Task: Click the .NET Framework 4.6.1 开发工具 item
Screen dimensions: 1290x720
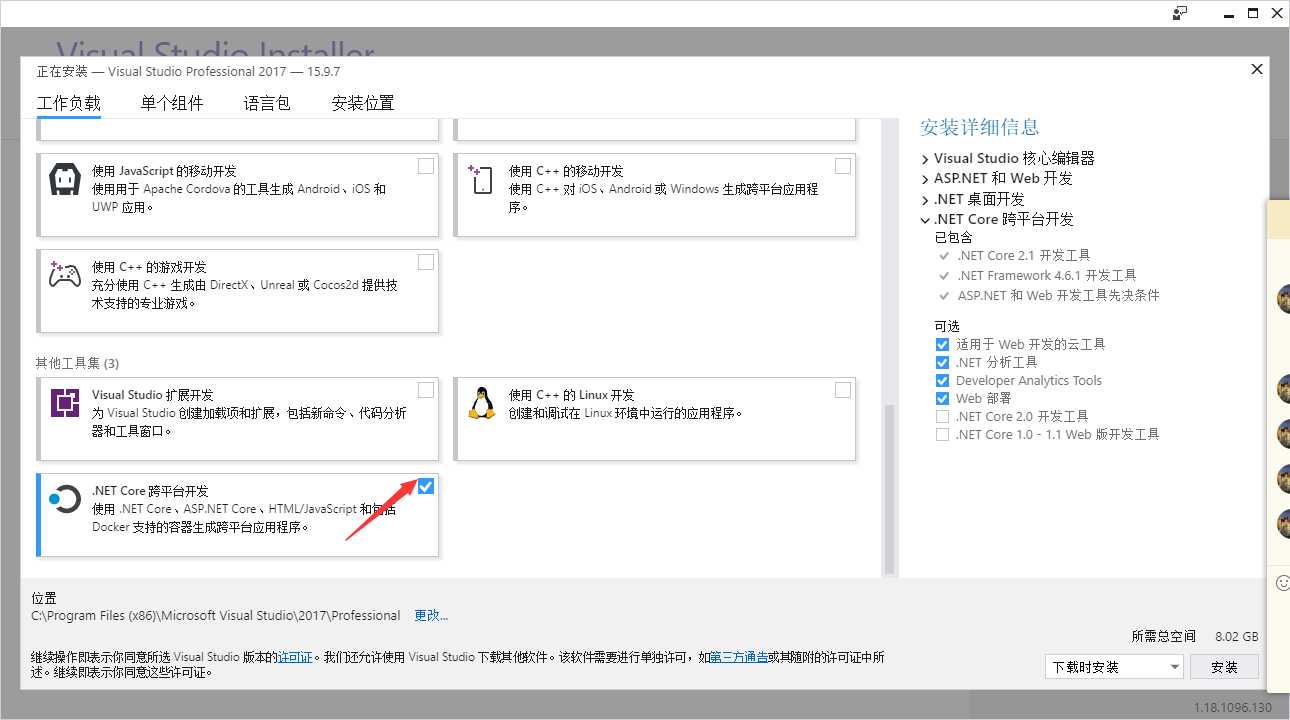Action: 1047,275
